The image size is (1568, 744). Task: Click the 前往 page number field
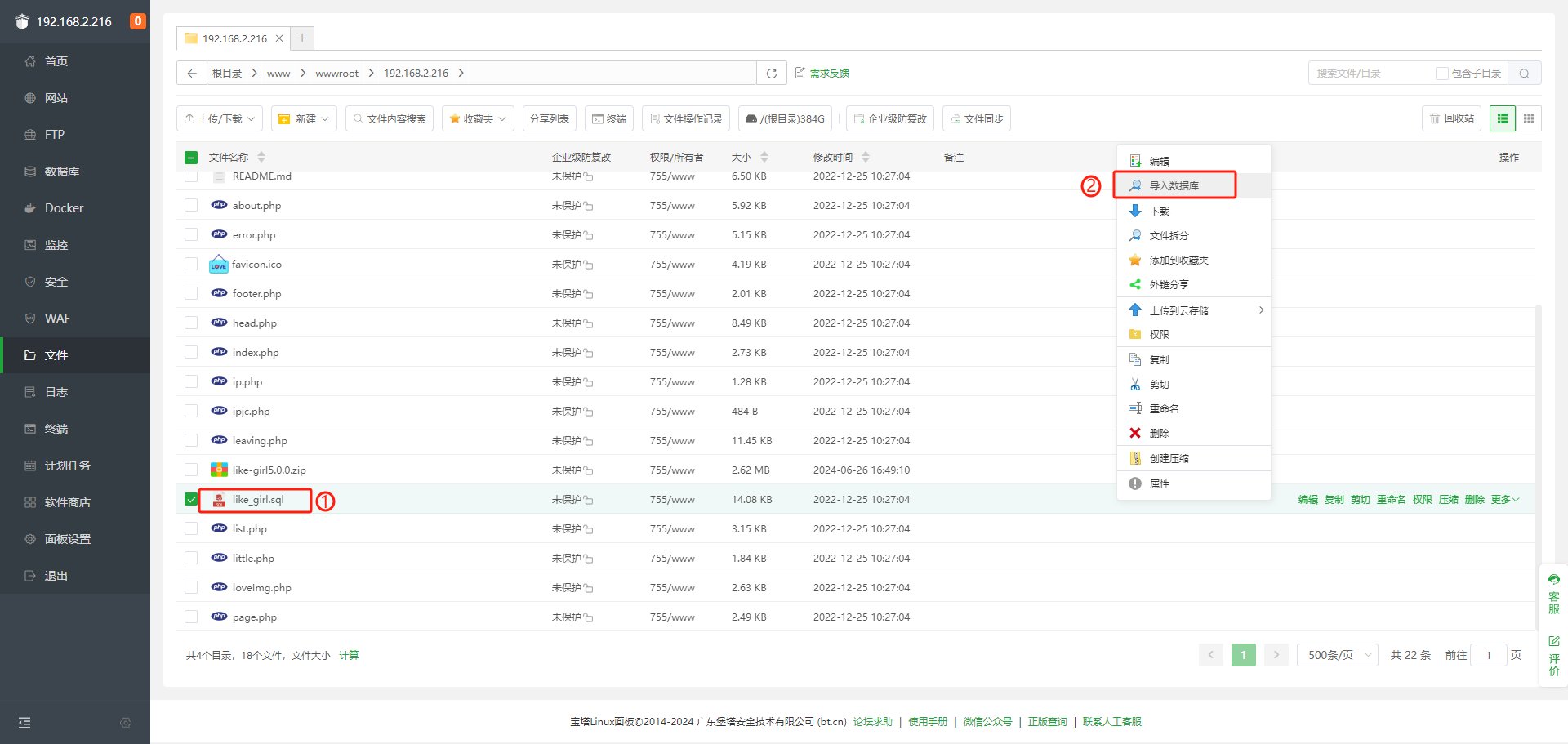pyautogui.click(x=1489, y=655)
